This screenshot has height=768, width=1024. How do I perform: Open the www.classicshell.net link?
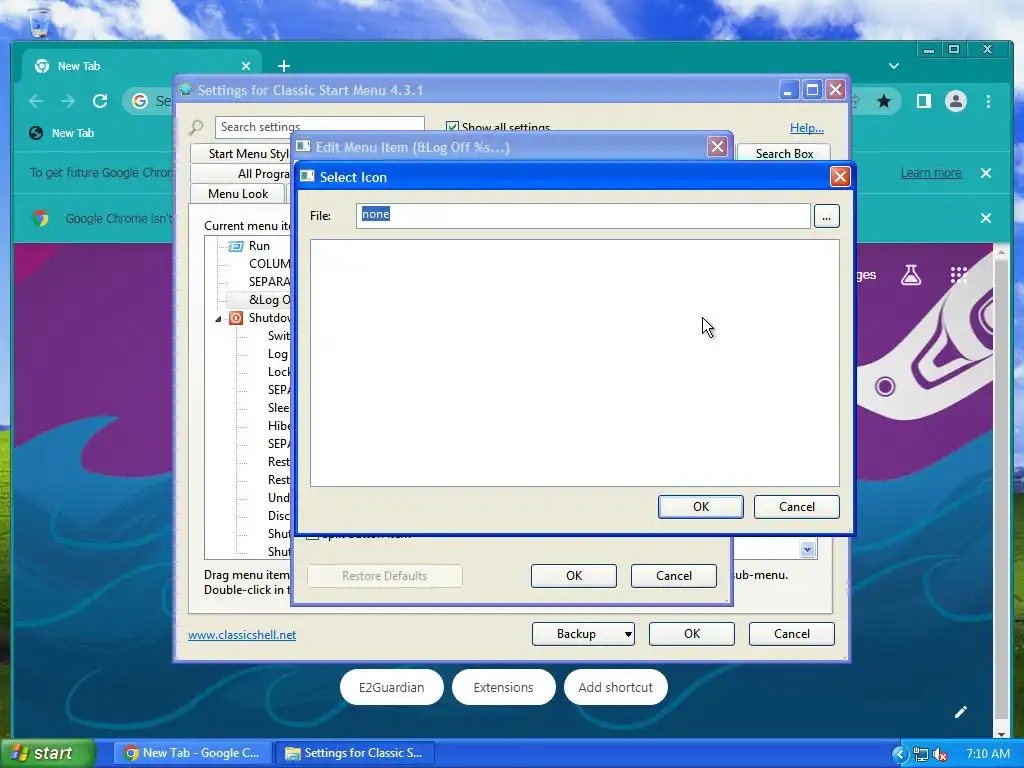pyautogui.click(x=242, y=635)
